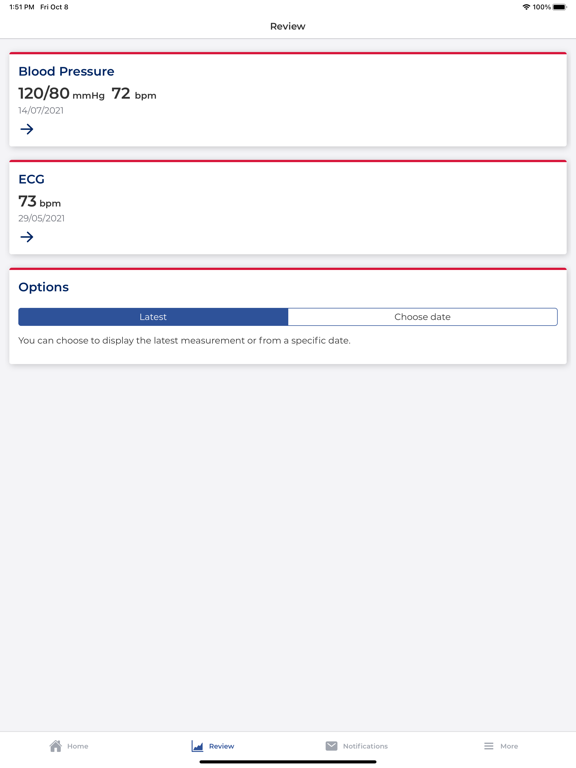Tap the 73 bpm ECG reading
The image size is (576, 768).
[x=40, y=201]
